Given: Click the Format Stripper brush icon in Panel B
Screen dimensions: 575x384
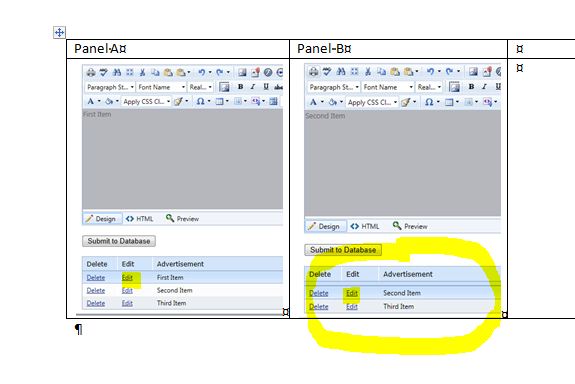Looking at the screenshot, I should click(406, 102).
